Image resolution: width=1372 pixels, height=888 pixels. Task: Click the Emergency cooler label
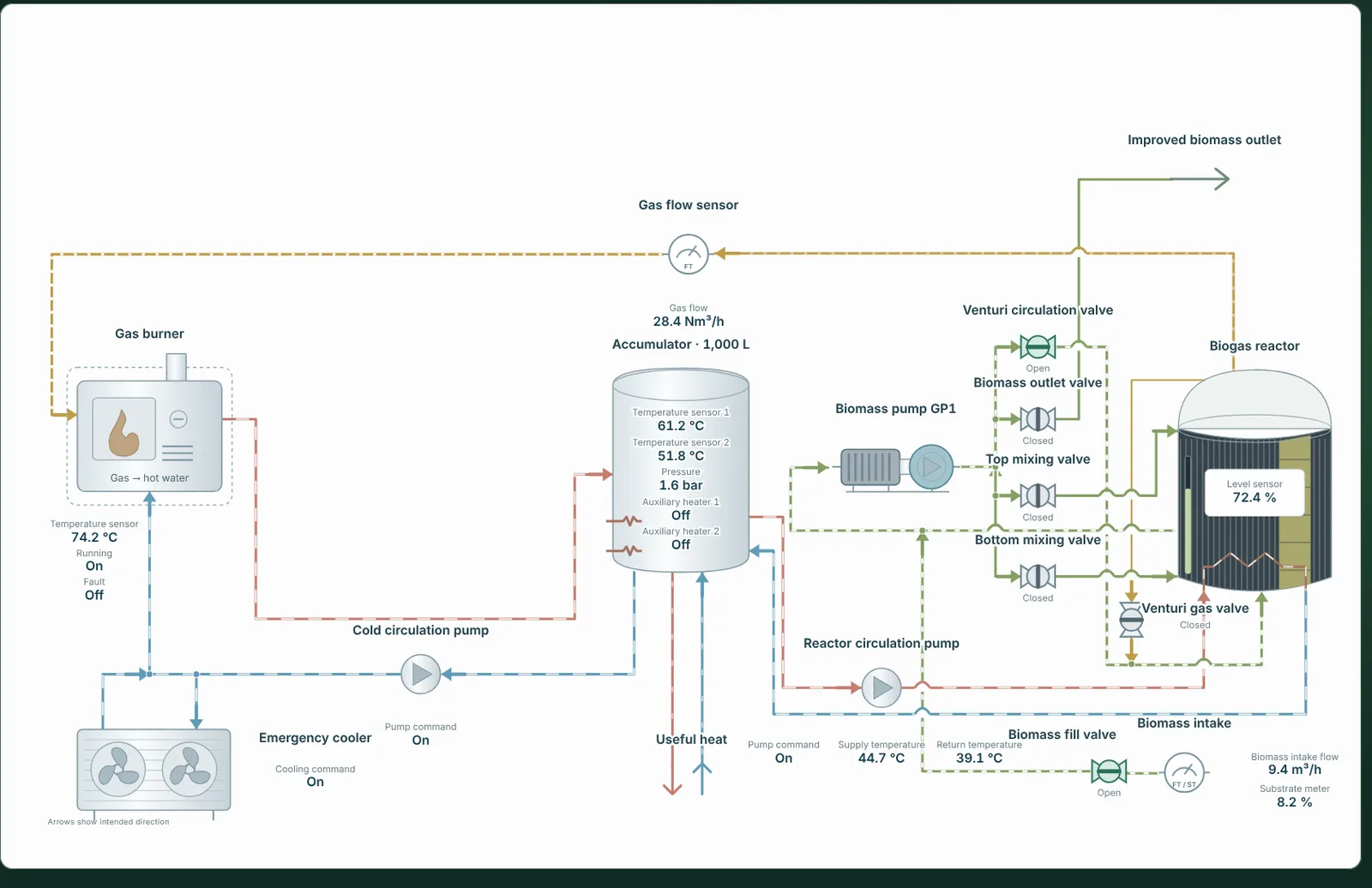click(316, 738)
